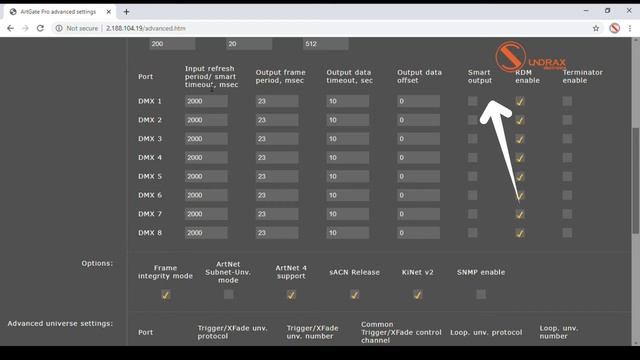640x360 pixels.
Task: Enable the SNMP enable checkbox
Action: click(481, 294)
